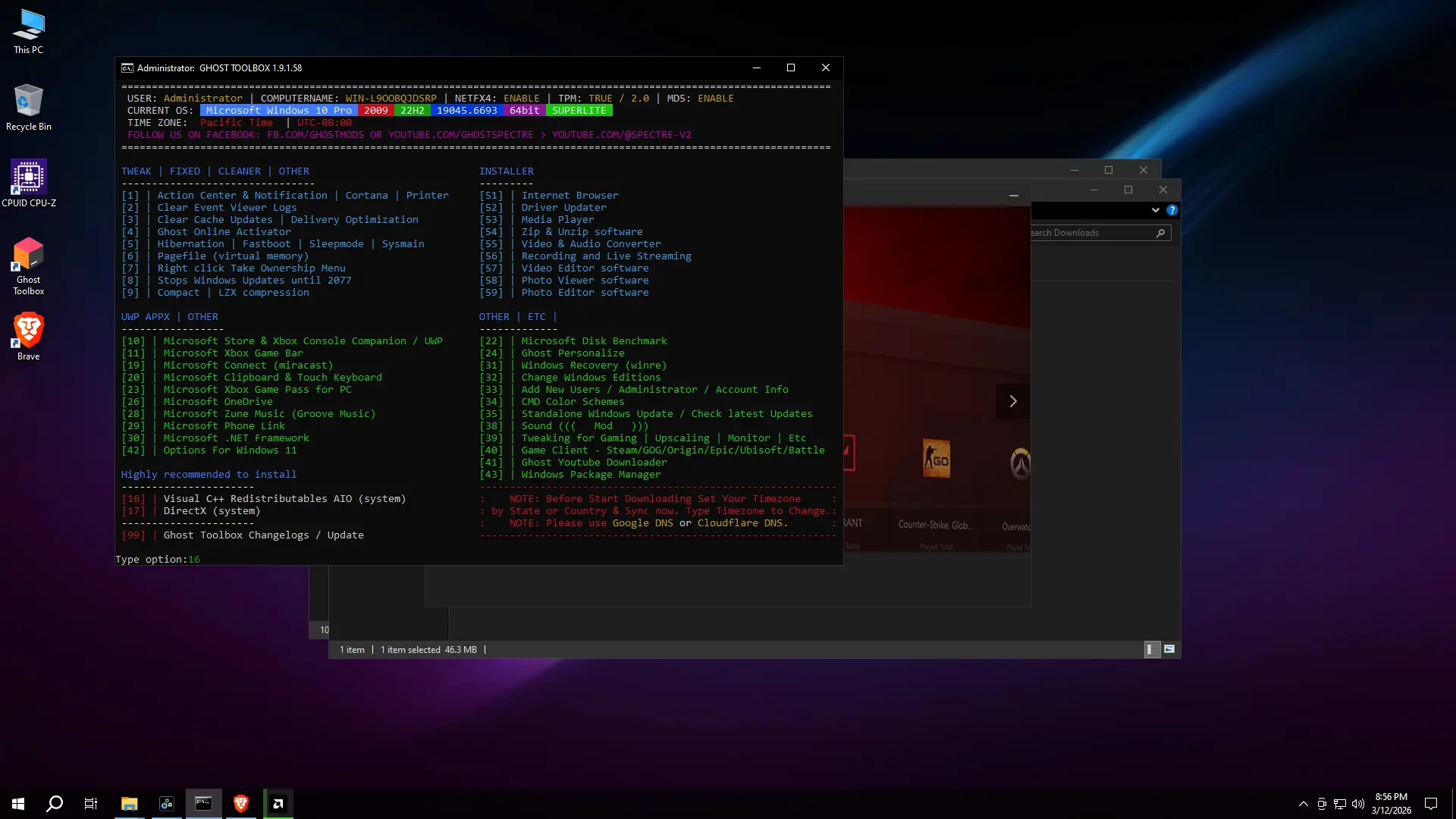
Task: Open network status tray icon
Action: (1340, 804)
